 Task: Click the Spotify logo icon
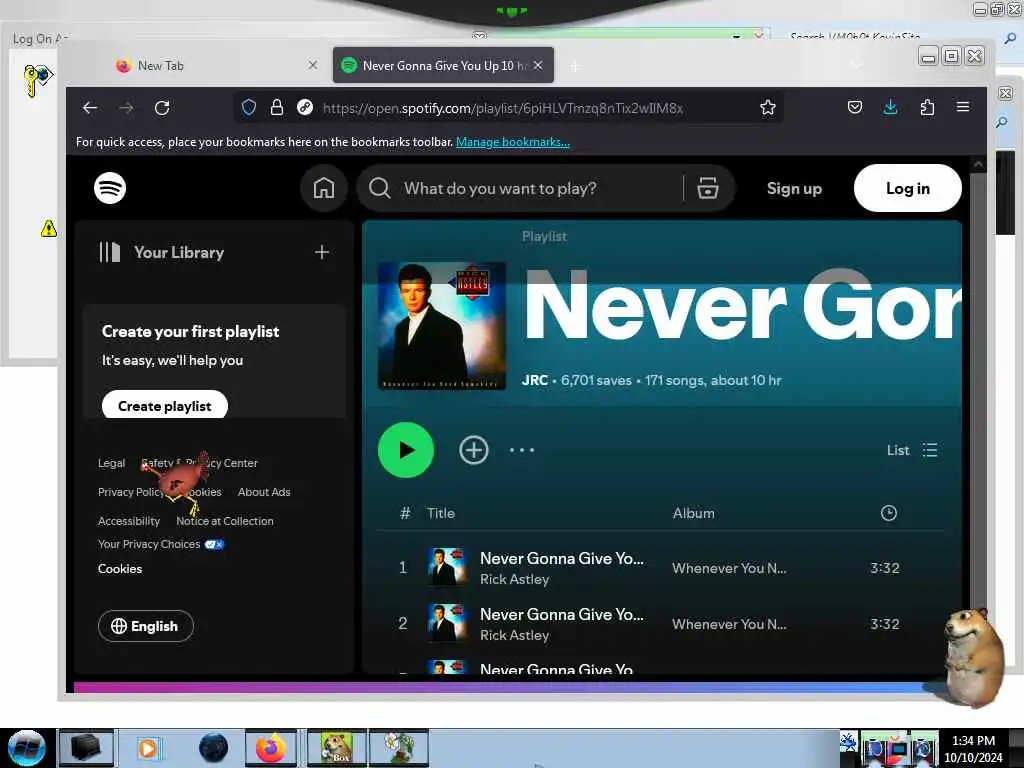point(110,188)
